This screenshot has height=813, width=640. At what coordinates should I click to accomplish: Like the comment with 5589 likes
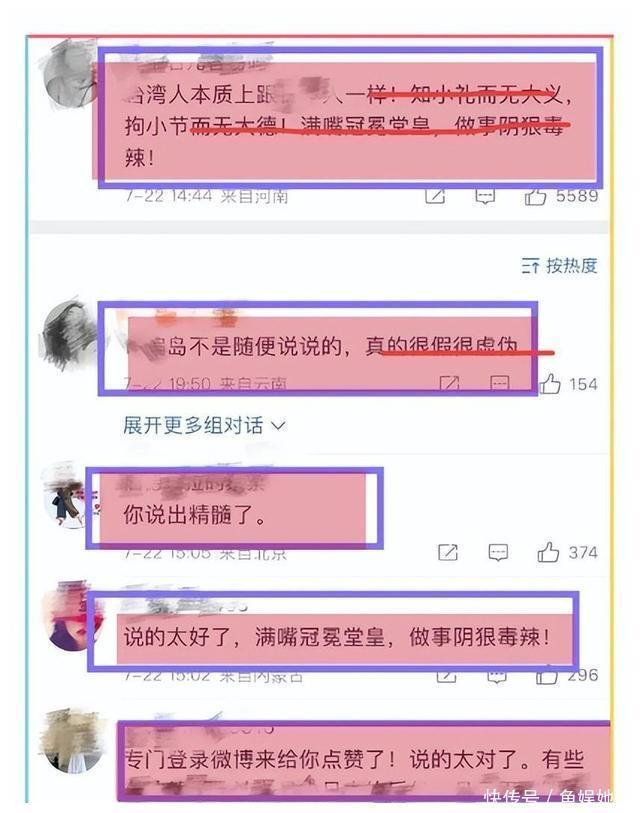pyautogui.click(x=535, y=197)
